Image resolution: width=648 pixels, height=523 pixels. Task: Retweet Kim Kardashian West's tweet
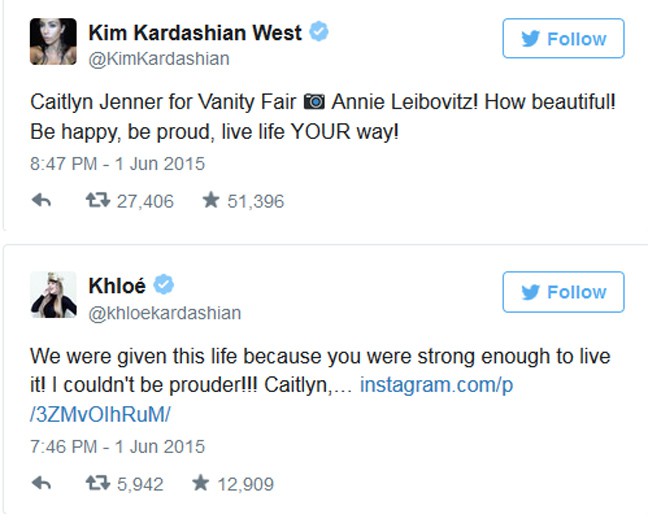pyautogui.click(x=99, y=201)
